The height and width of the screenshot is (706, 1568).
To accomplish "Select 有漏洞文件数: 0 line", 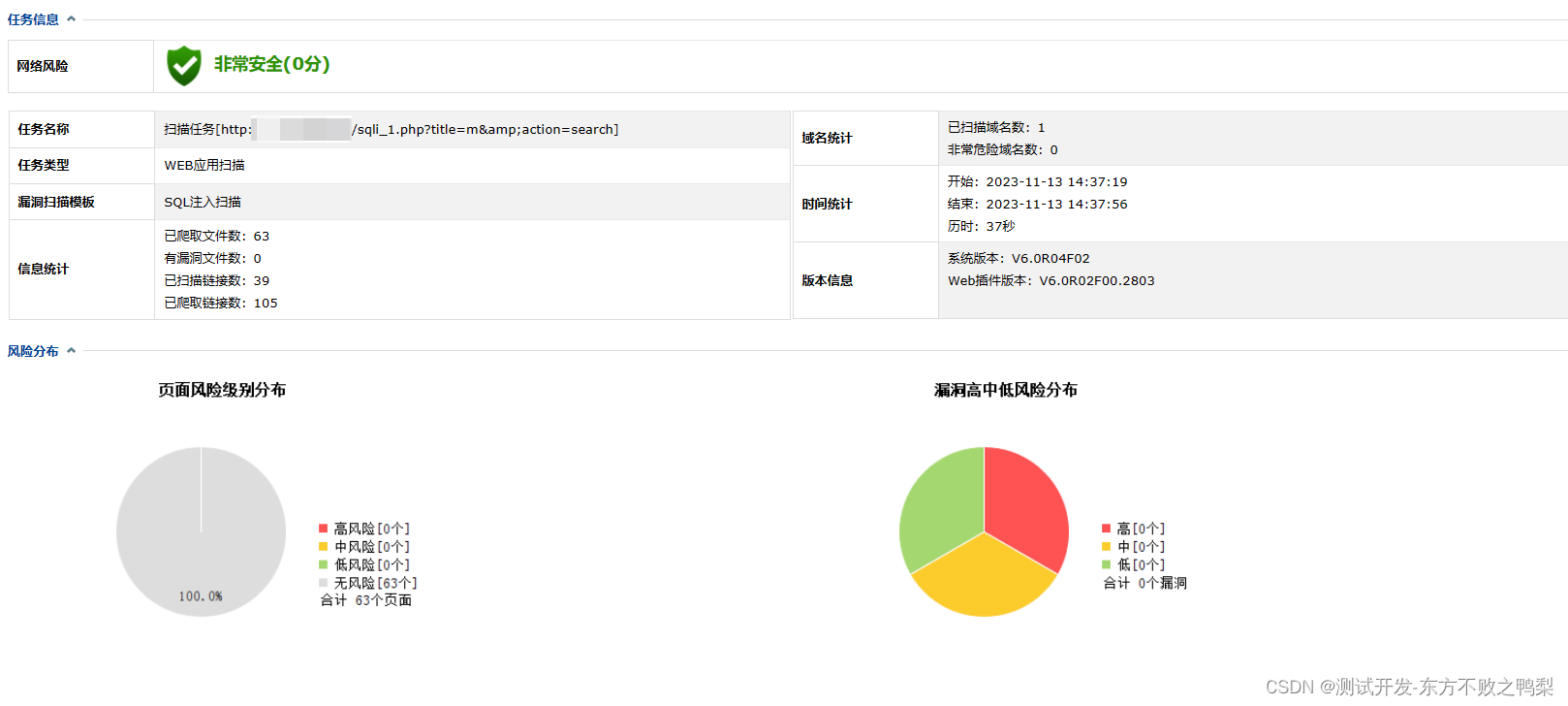I will pos(212,258).
